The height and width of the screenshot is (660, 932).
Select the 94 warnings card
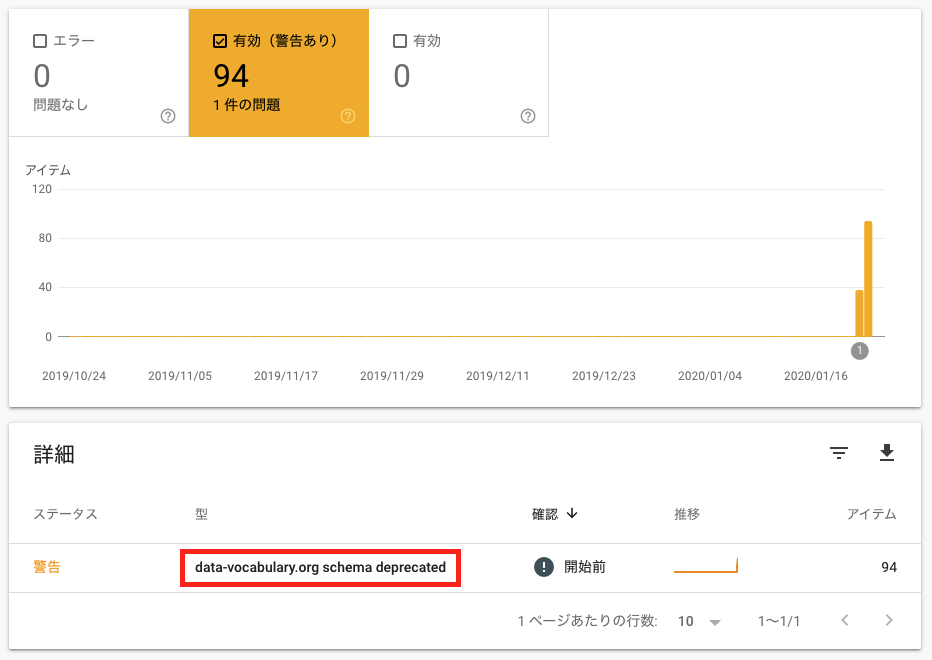pos(279,73)
